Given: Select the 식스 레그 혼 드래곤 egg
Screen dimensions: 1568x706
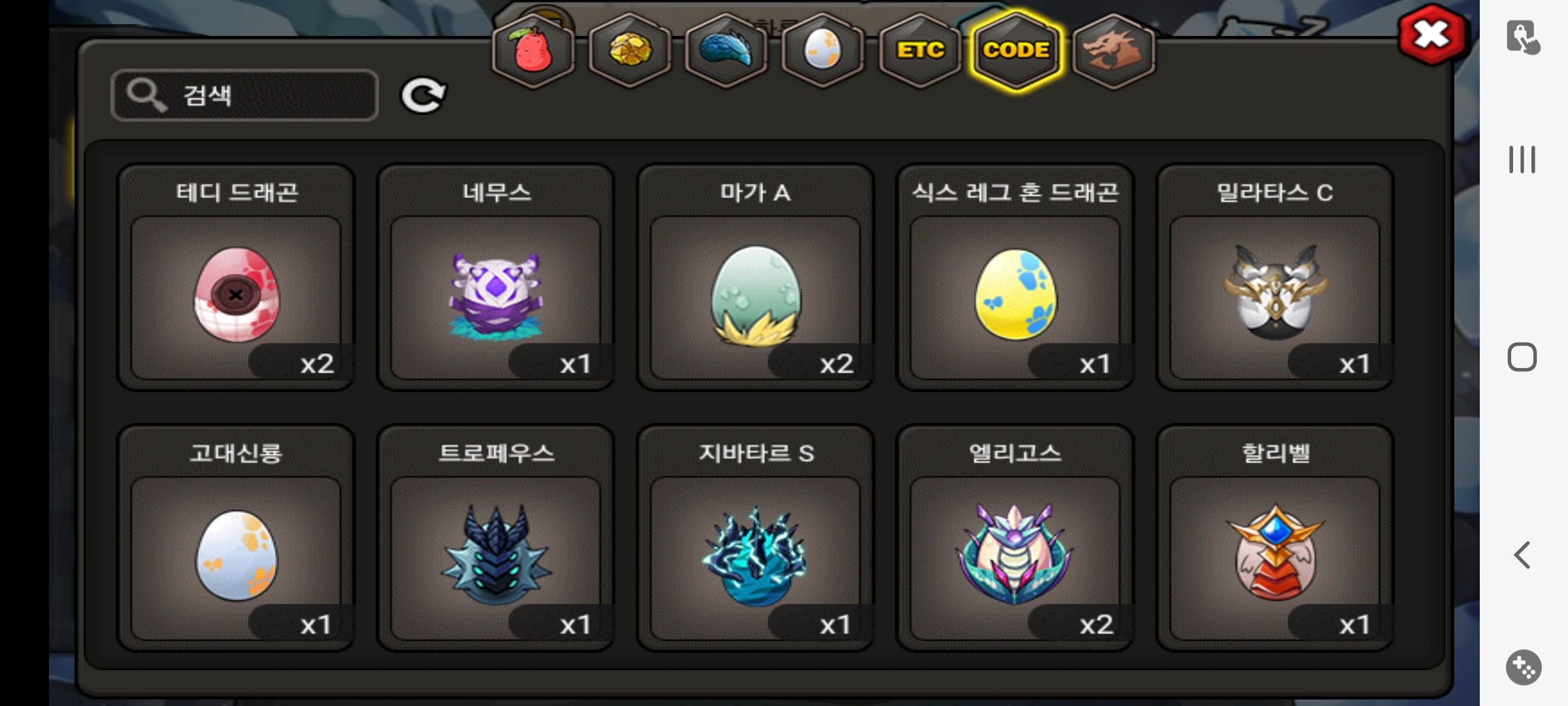Looking at the screenshot, I should point(1015,277).
